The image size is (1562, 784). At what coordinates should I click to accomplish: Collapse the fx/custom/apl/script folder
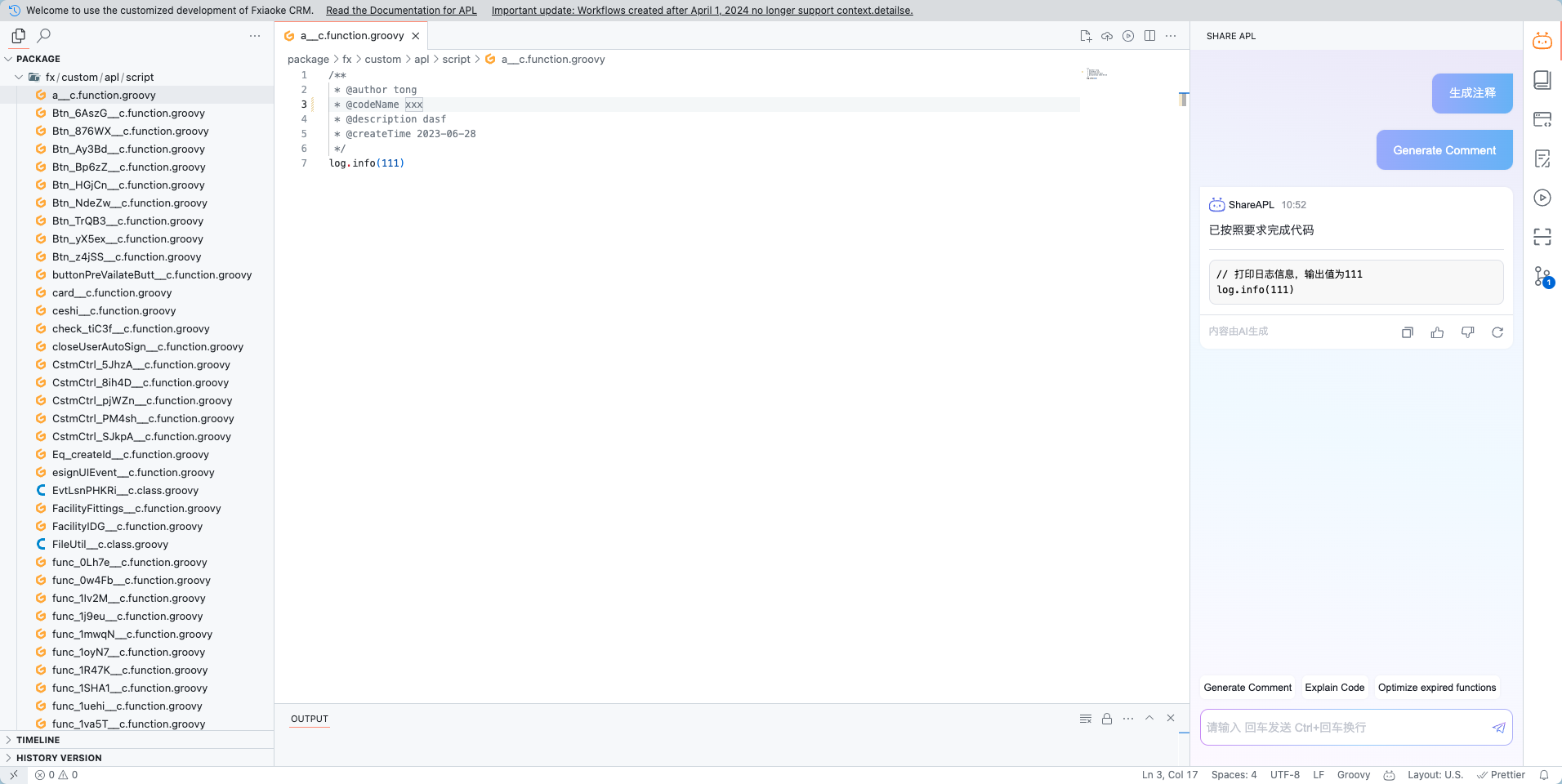pos(19,77)
